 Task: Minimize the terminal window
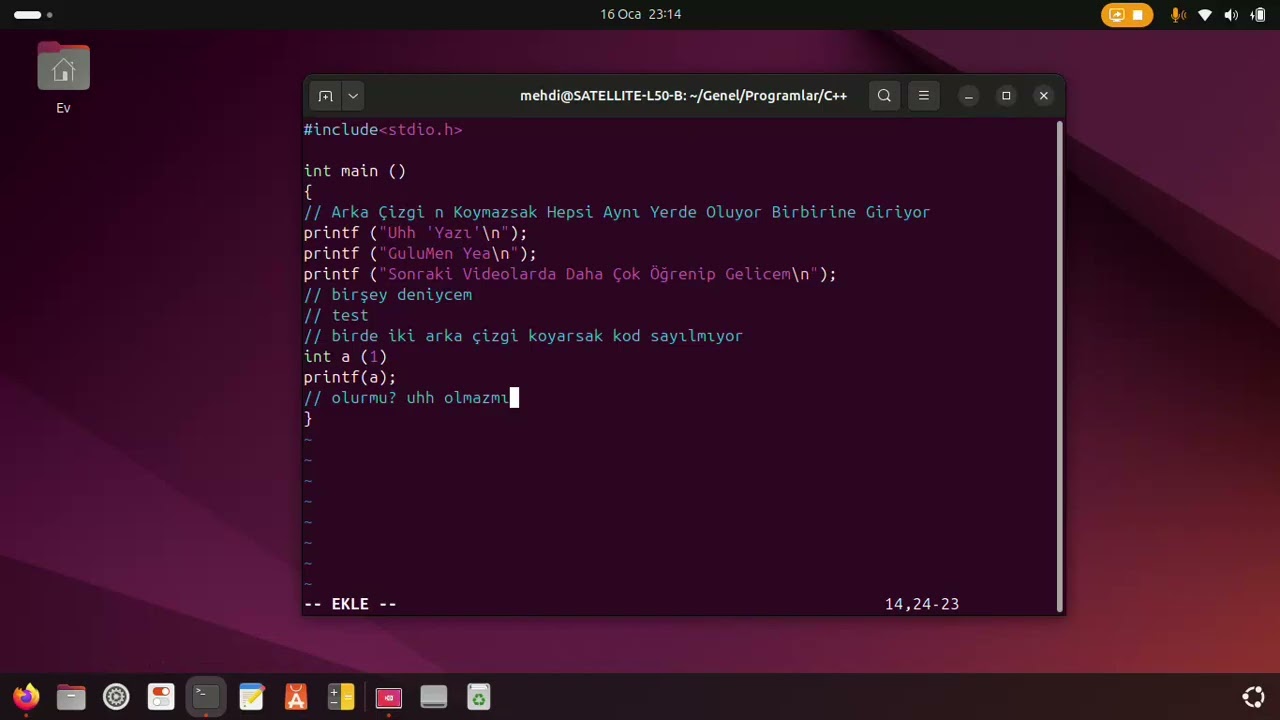968,96
